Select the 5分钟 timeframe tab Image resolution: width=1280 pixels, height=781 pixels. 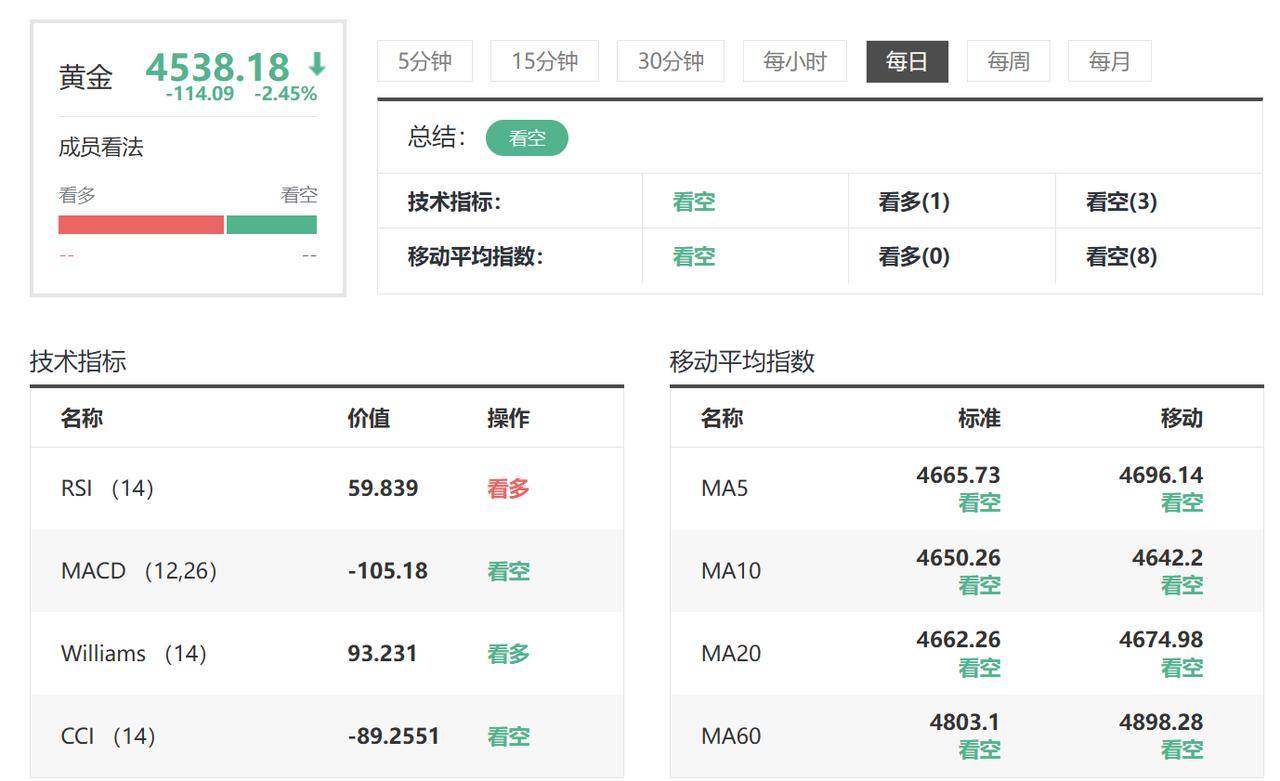(x=425, y=61)
